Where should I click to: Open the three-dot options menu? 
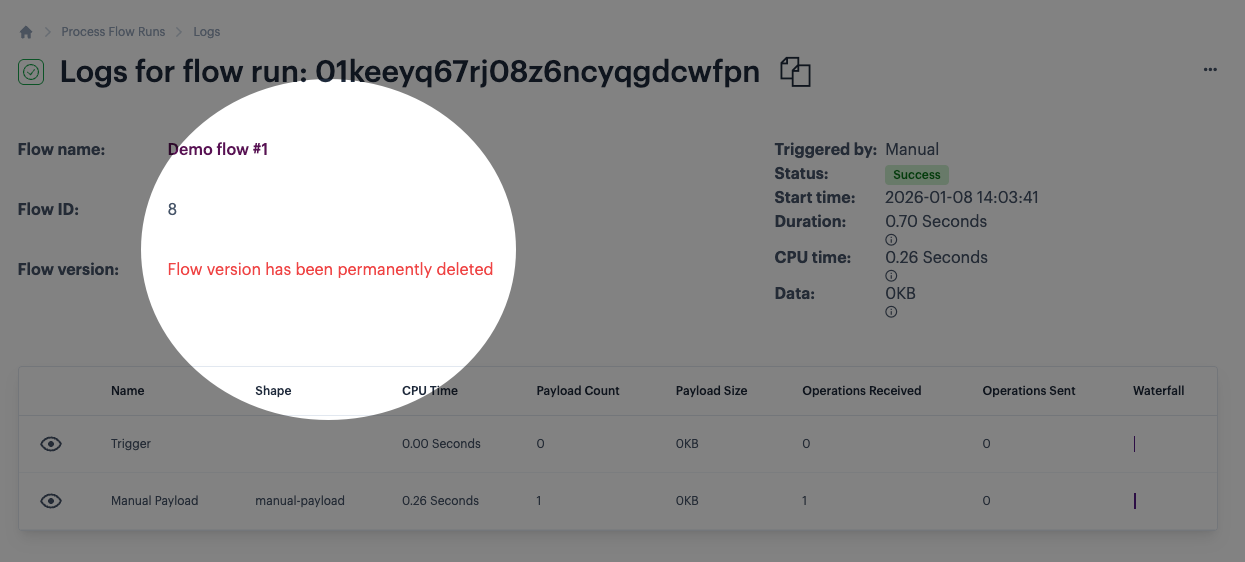click(x=1210, y=70)
